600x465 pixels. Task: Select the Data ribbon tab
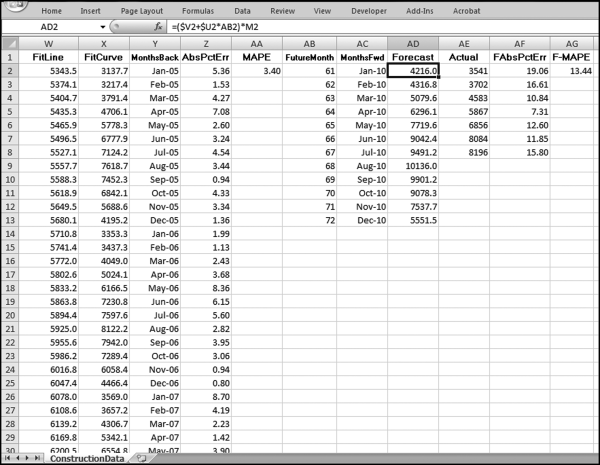coord(242,11)
